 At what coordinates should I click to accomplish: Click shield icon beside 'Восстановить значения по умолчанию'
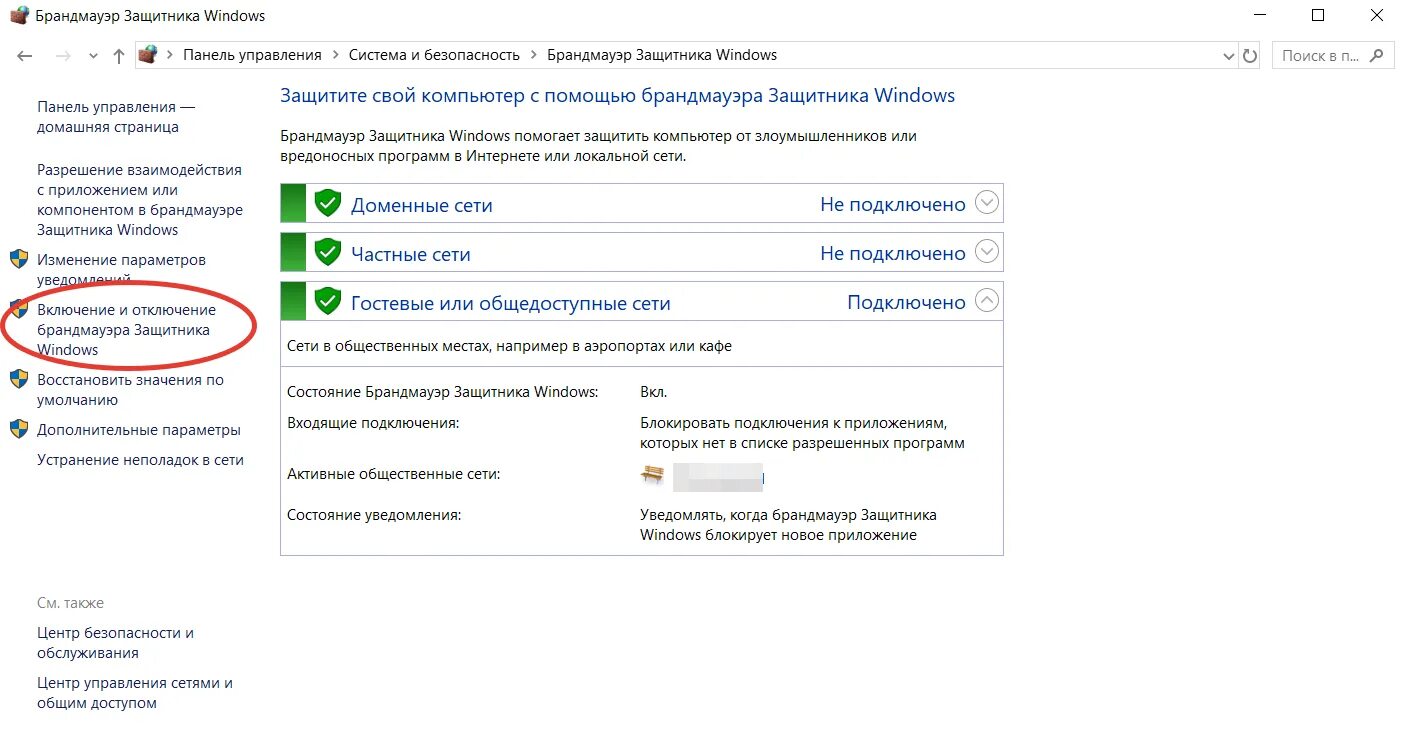[x=18, y=380]
